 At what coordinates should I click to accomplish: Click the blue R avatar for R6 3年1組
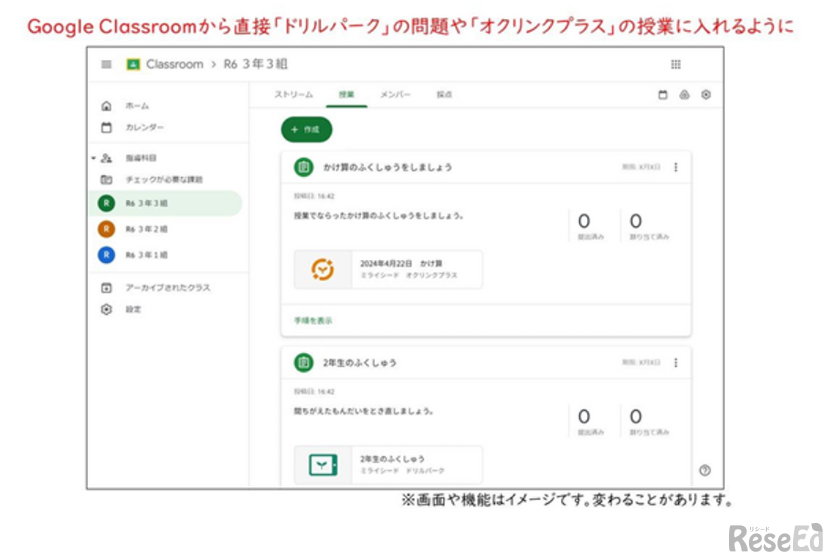106,255
